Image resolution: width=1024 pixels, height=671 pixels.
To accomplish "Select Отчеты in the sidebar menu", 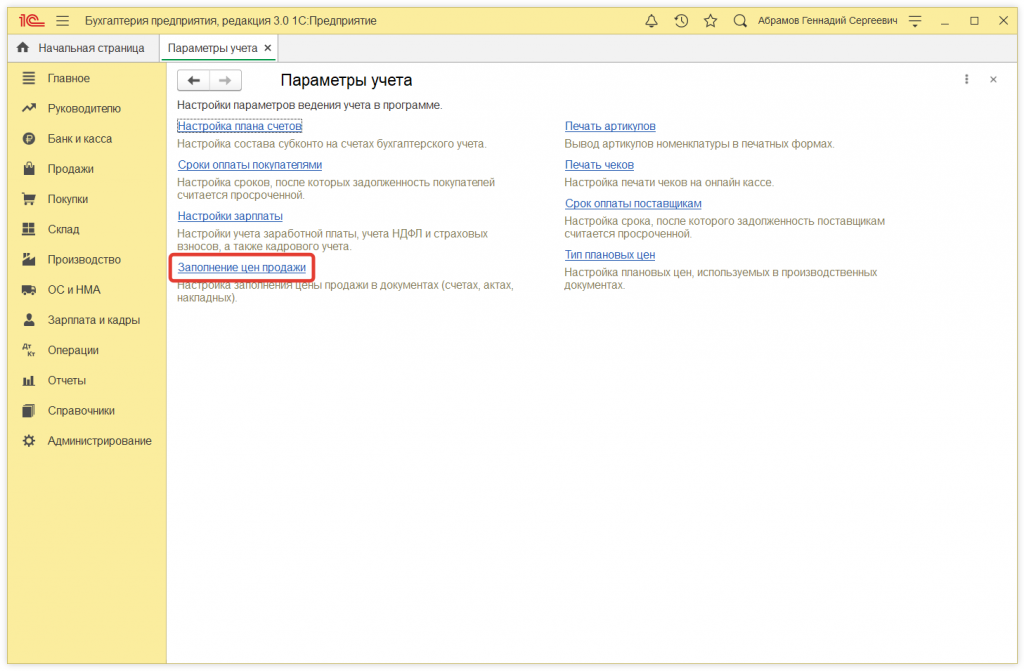I will coord(66,380).
